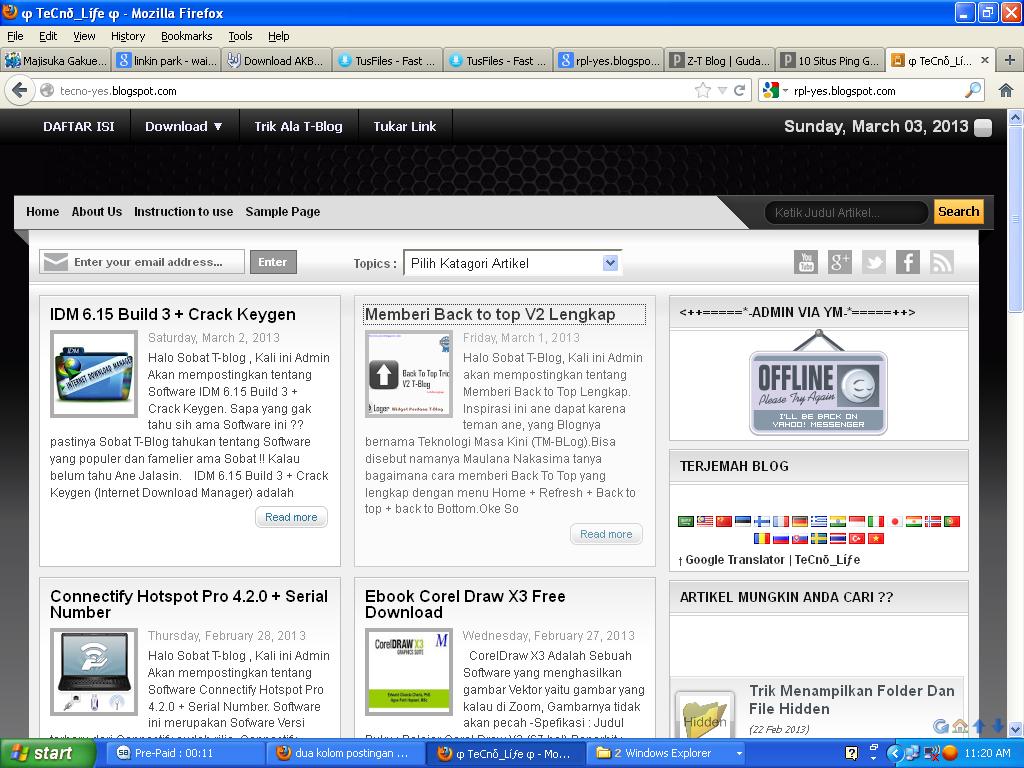Screen dimensions: 1024x768
Task: Click the floating house home icon
Action: point(959,726)
